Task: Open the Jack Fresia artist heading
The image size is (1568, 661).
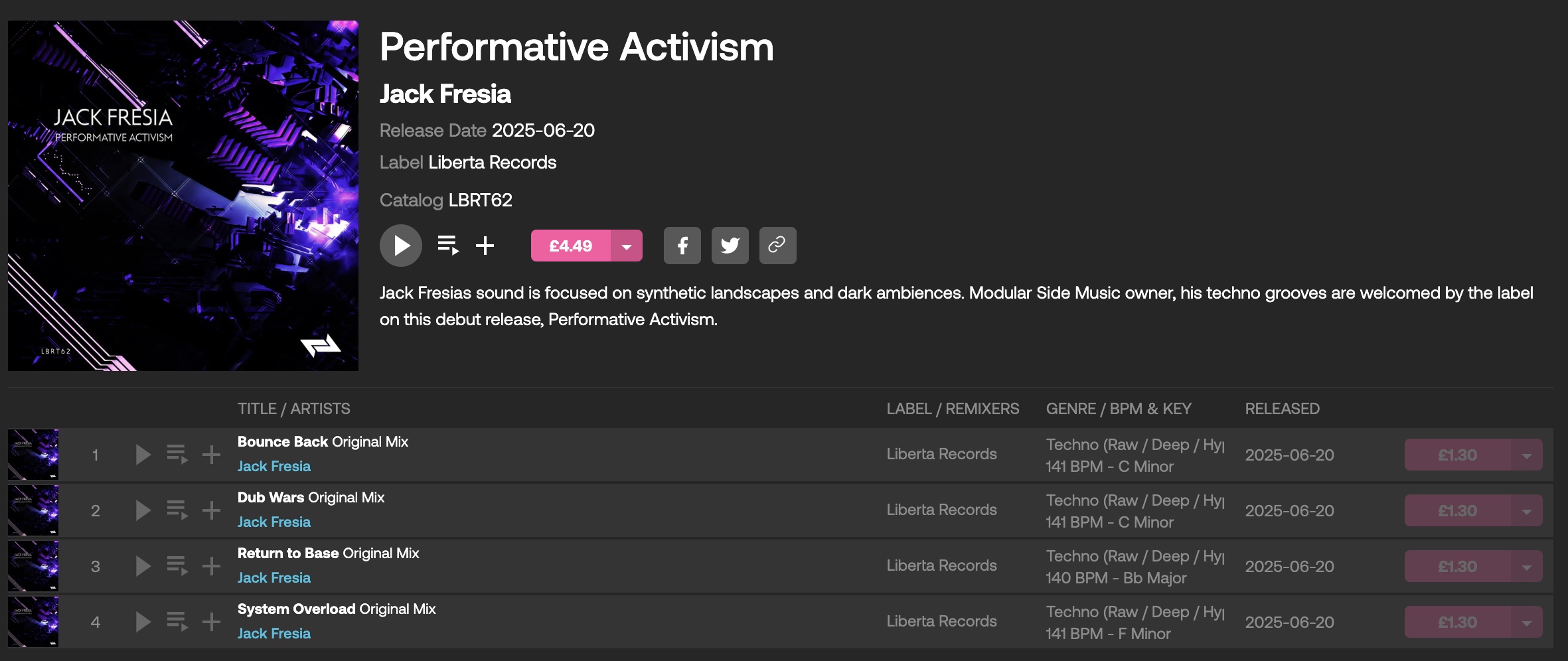Action: (x=445, y=94)
